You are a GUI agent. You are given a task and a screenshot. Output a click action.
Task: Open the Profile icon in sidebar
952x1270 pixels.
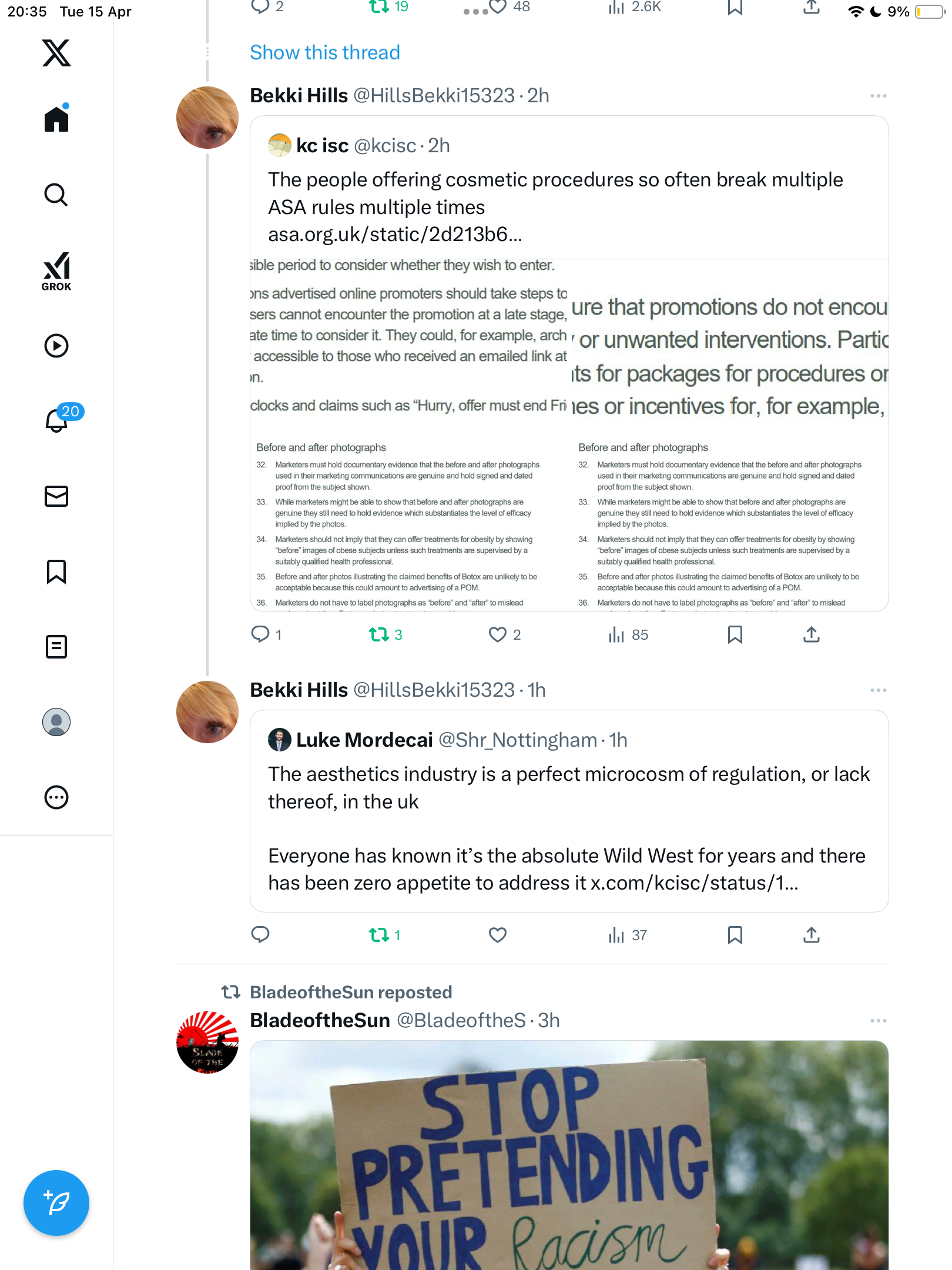(x=56, y=722)
